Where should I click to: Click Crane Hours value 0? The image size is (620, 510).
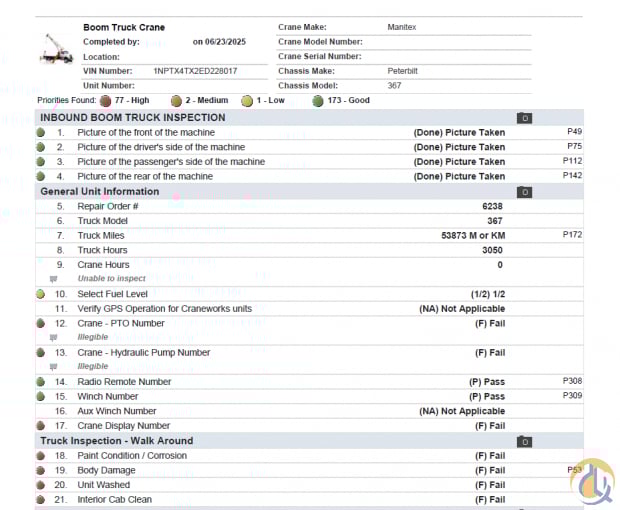[x=500, y=265]
